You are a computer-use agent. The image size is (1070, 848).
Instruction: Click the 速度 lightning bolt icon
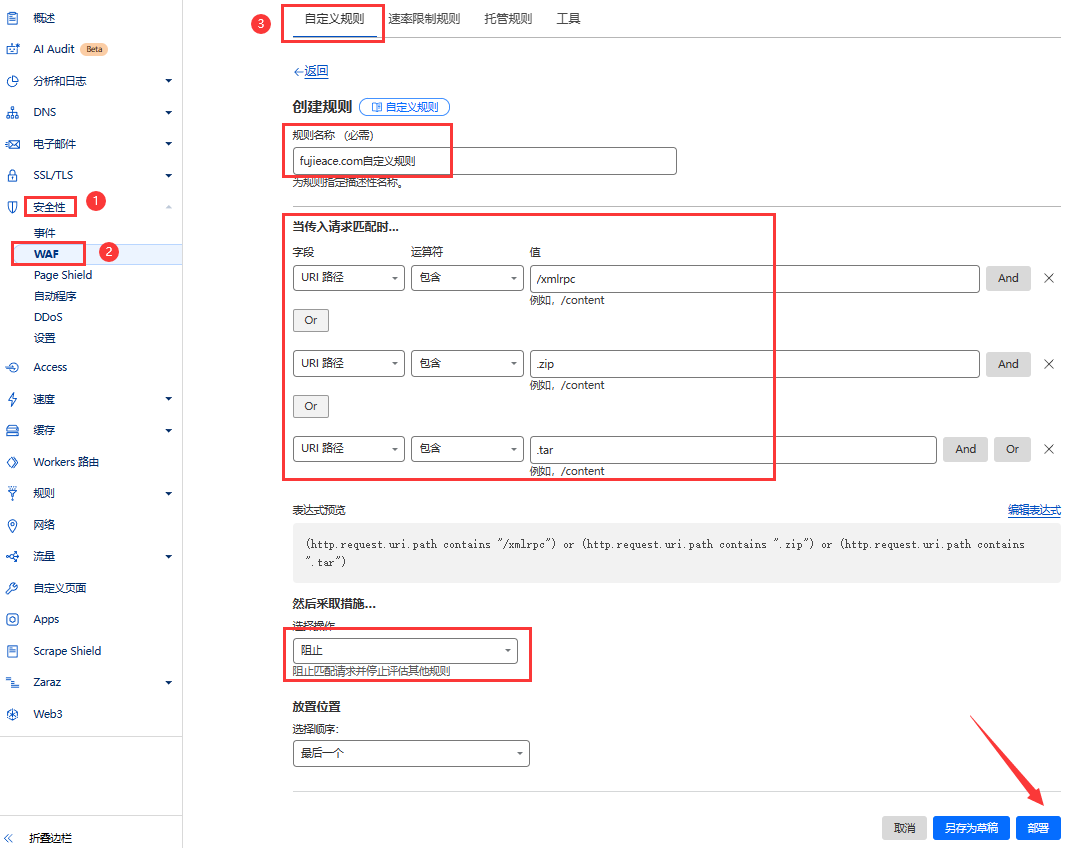point(12,399)
